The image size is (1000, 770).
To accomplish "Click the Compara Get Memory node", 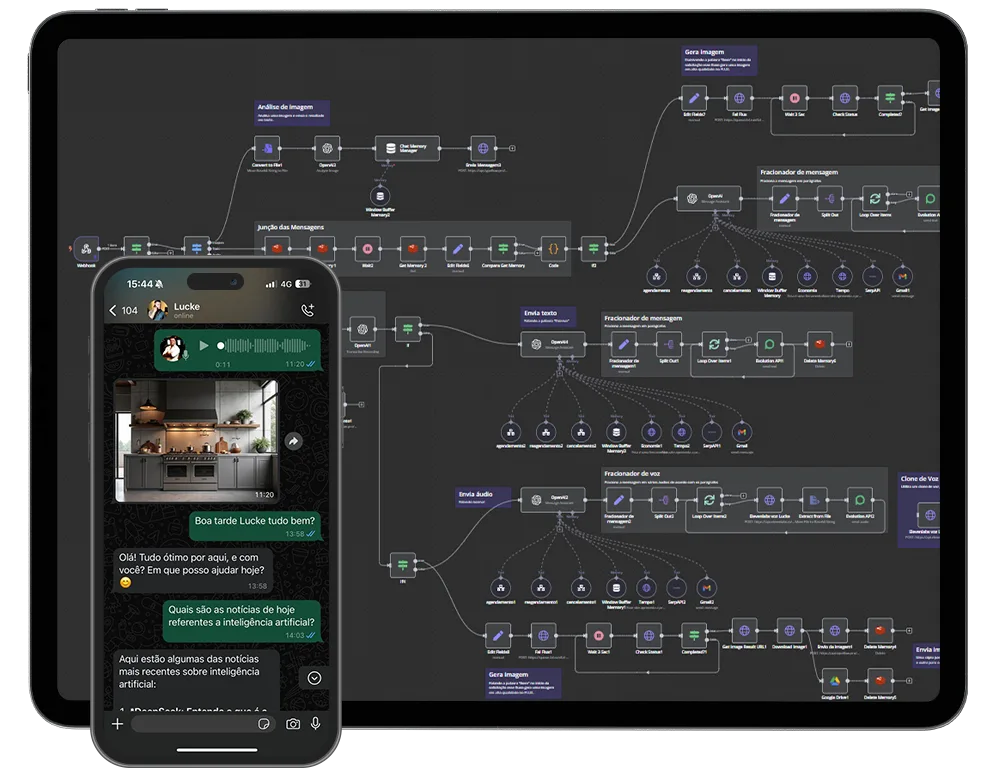I will click(x=505, y=247).
